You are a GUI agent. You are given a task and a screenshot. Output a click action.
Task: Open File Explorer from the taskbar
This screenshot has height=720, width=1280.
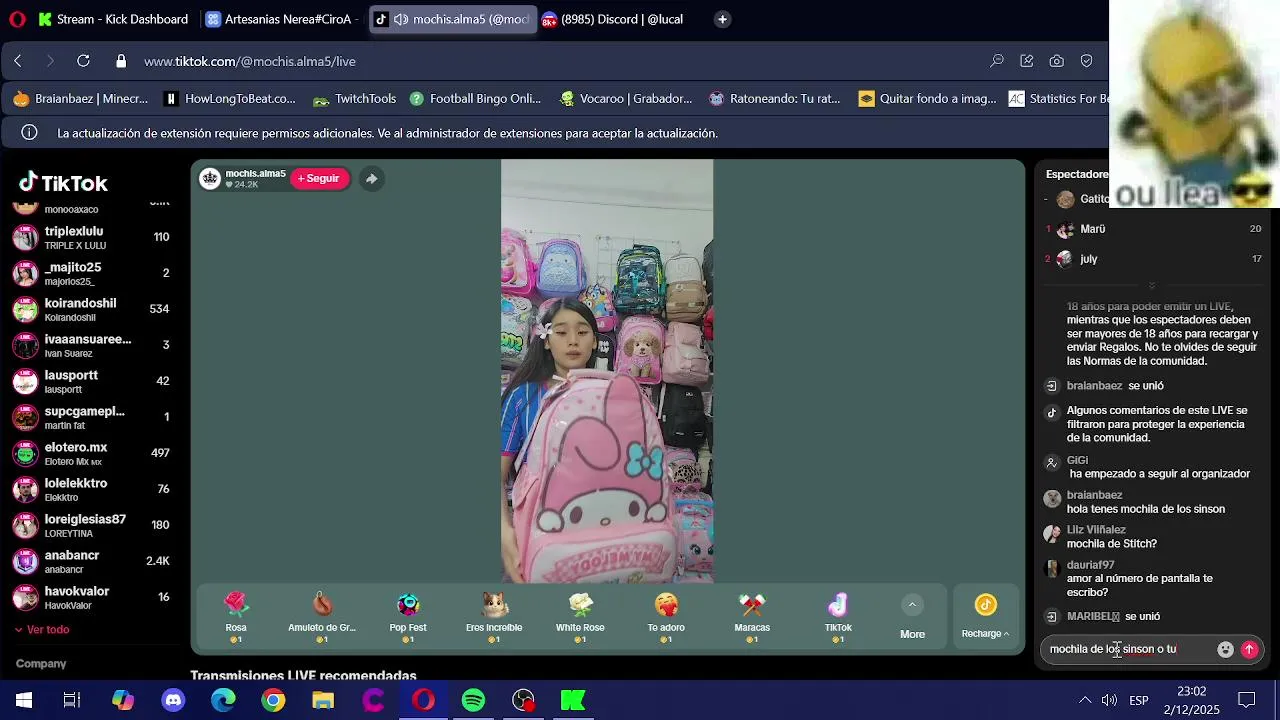pos(323,700)
